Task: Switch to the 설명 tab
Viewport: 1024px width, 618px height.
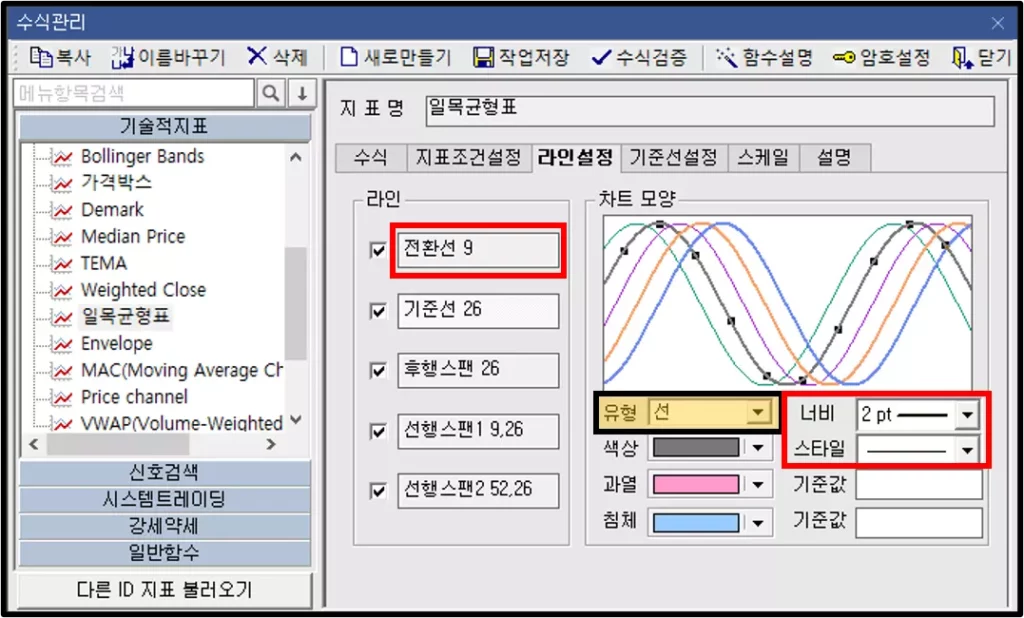Action: [x=835, y=157]
